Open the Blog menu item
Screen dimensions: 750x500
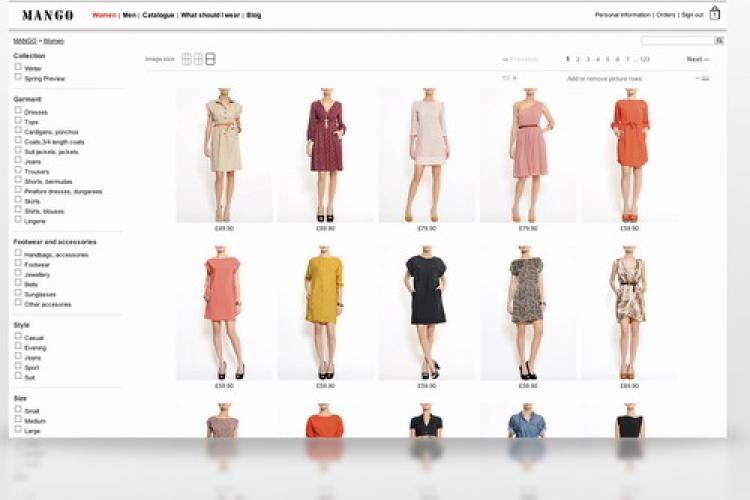pyautogui.click(x=254, y=15)
